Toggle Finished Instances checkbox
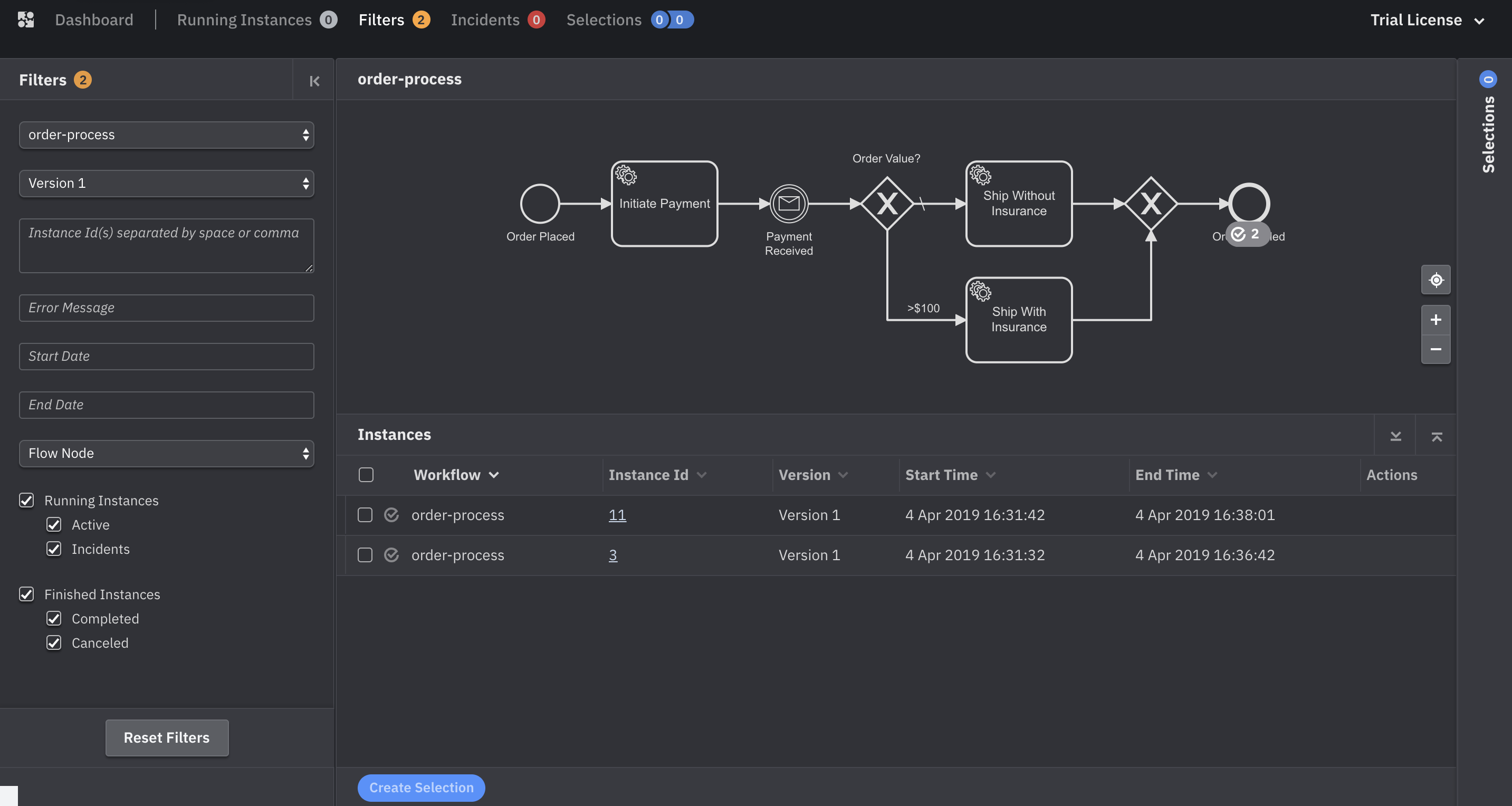This screenshot has height=806, width=1512. (x=26, y=594)
